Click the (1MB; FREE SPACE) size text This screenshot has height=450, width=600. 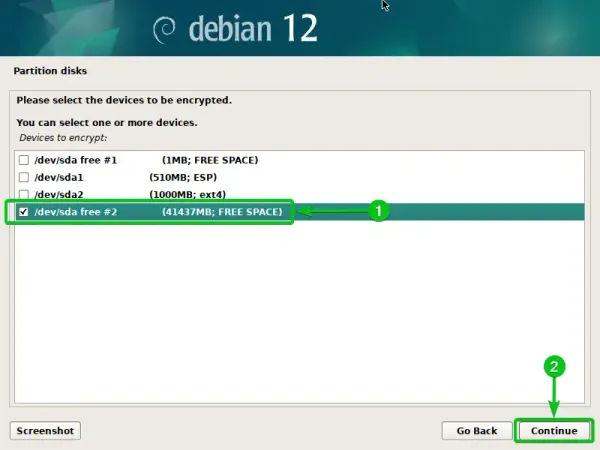210,160
